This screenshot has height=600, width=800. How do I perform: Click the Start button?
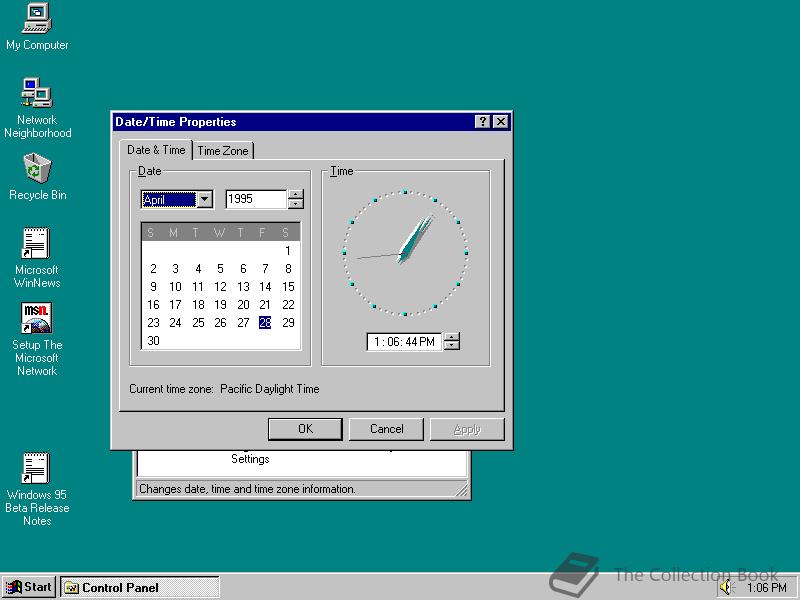coord(29,587)
